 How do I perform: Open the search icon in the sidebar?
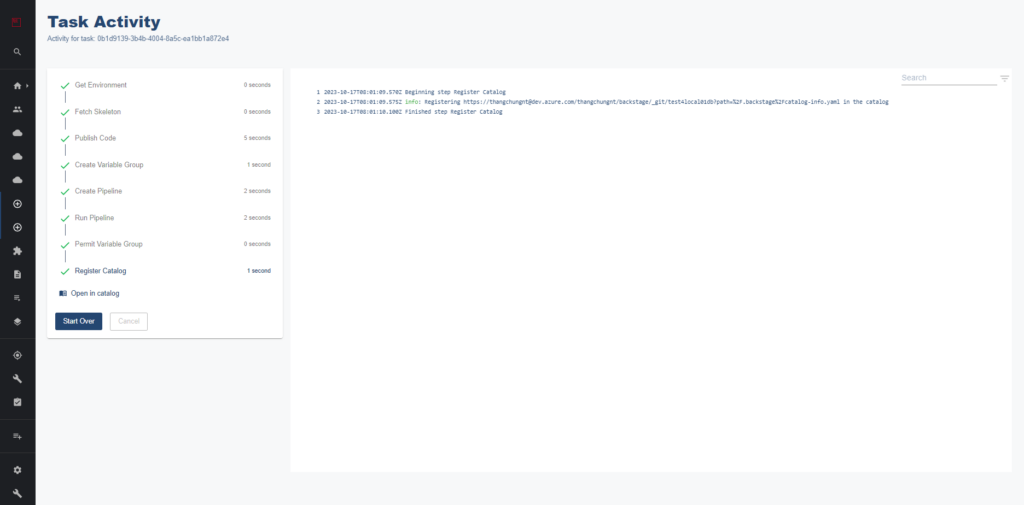click(17, 51)
